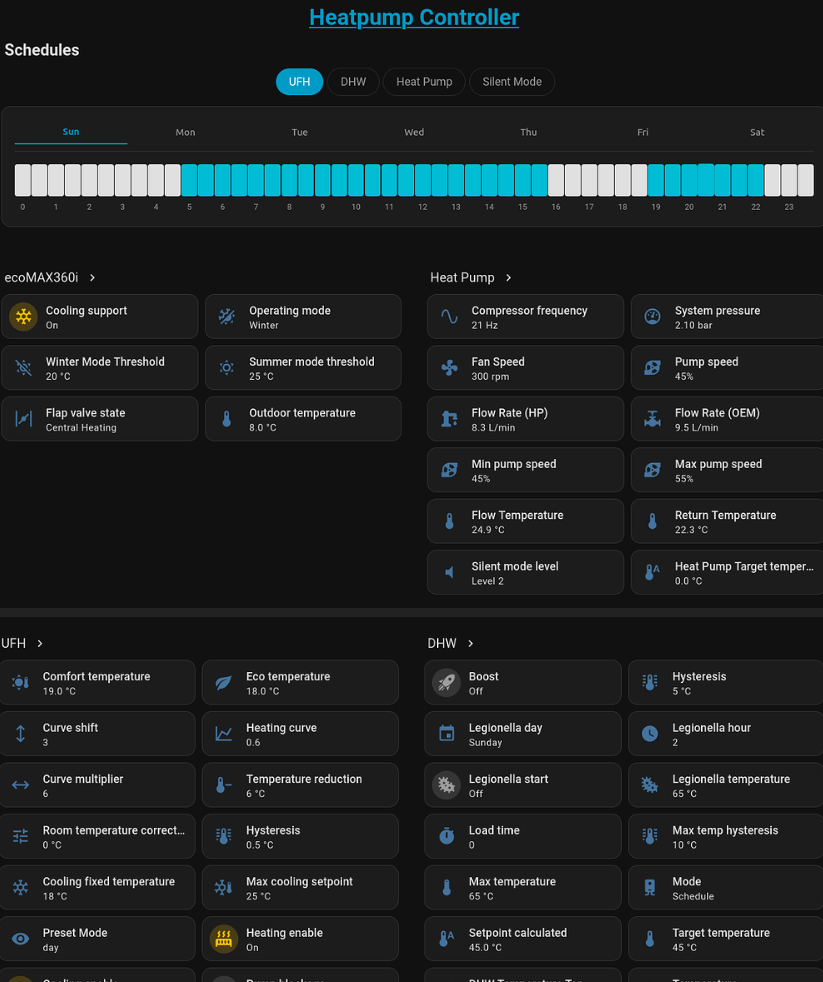Image resolution: width=823 pixels, height=982 pixels.
Task: Click the Legionella day calendar icon
Action: pyautogui.click(x=446, y=734)
